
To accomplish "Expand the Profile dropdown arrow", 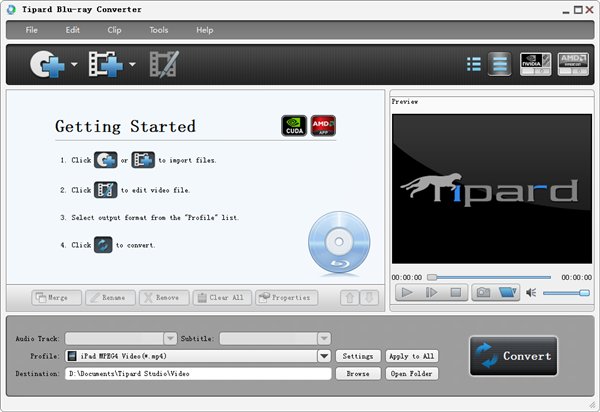I will click(x=324, y=356).
